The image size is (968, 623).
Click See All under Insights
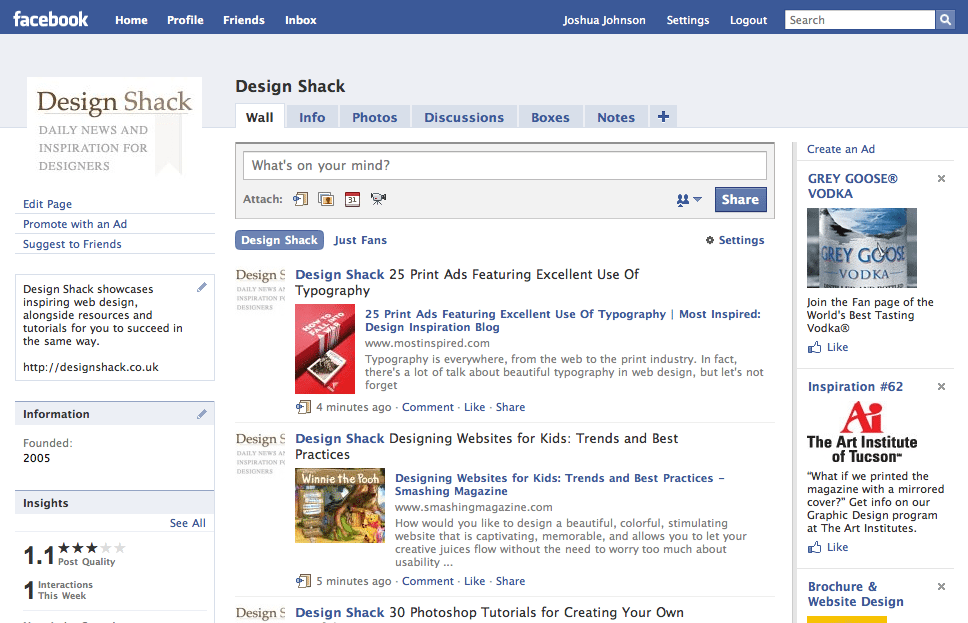pyautogui.click(x=188, y=523)
